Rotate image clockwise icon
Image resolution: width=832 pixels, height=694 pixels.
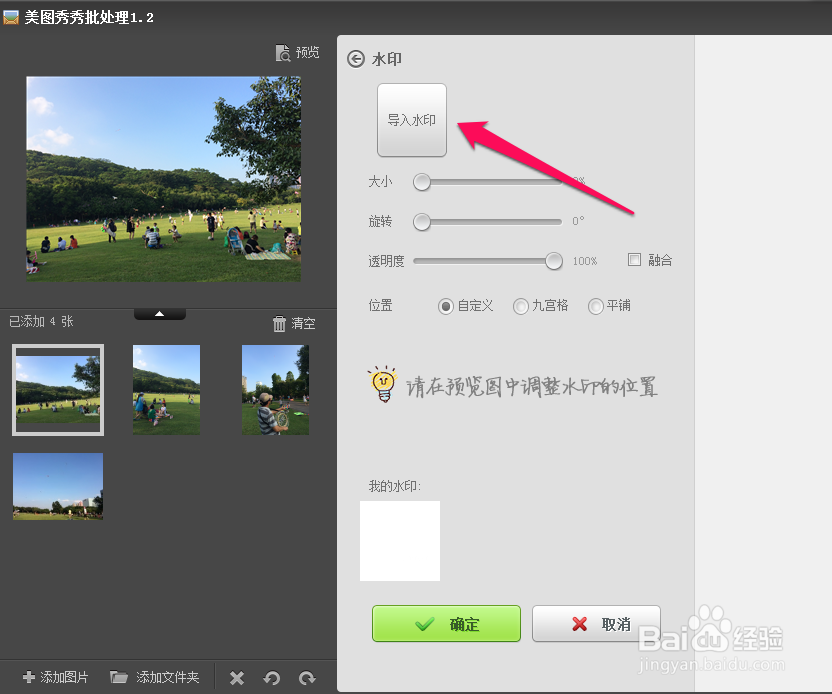pos(307,678)
